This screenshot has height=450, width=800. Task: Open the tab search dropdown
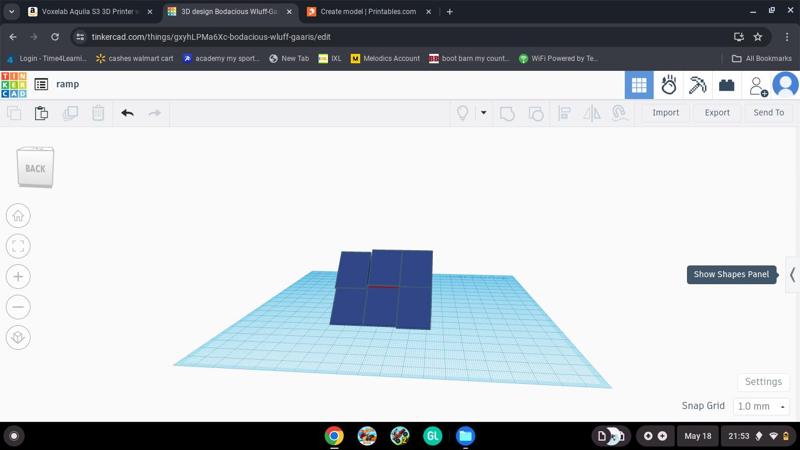click(11, 11)
